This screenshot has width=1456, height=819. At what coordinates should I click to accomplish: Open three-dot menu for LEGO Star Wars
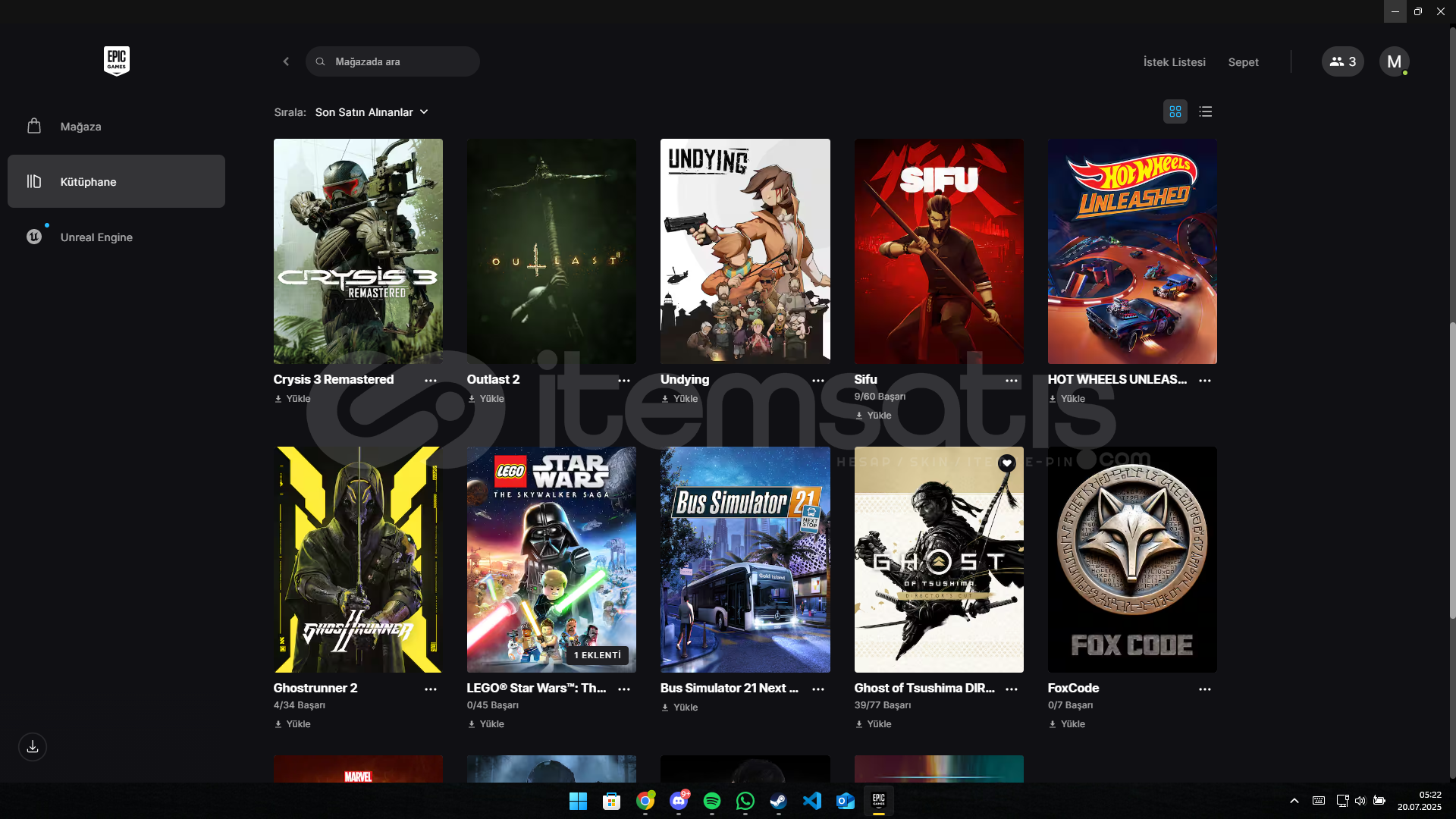[624, 689]
